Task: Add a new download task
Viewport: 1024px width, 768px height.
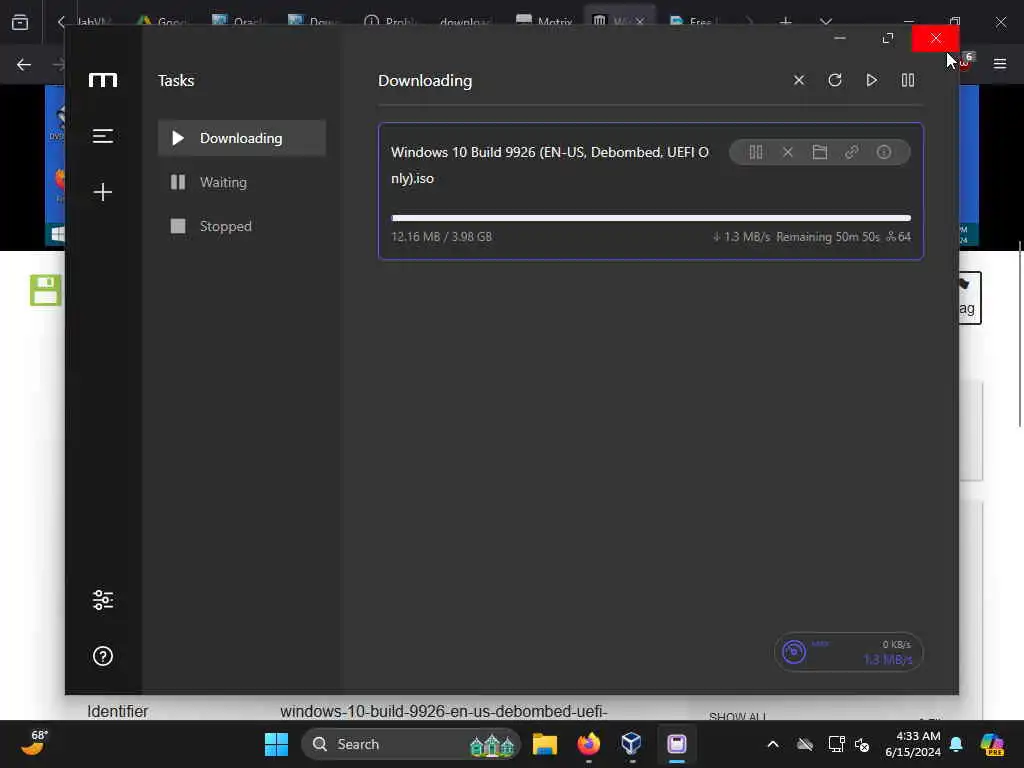Action: tap(103, 192)
